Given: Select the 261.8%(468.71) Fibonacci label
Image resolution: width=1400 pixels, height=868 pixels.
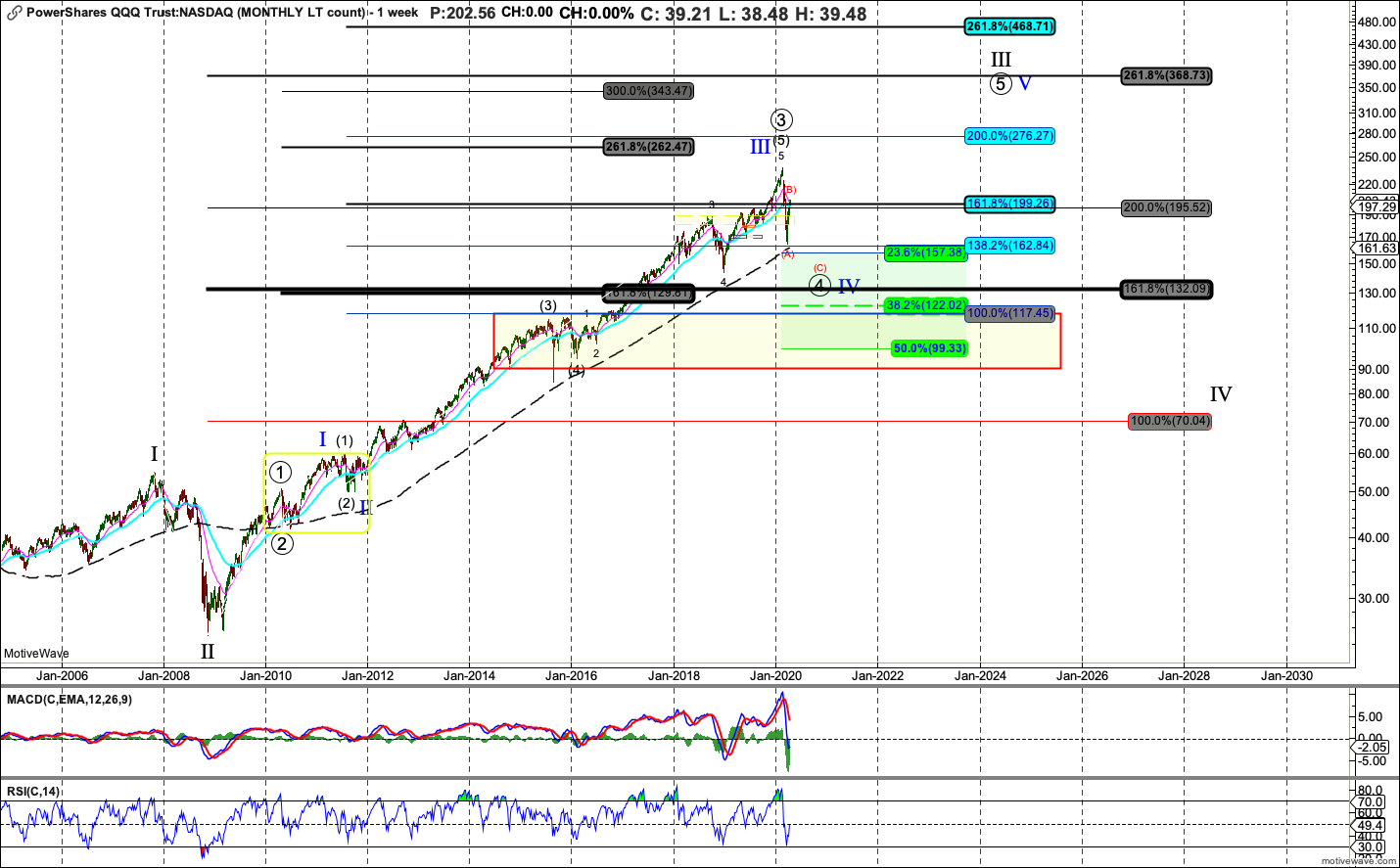Looking at the screenshot, I should [1009, 26].
